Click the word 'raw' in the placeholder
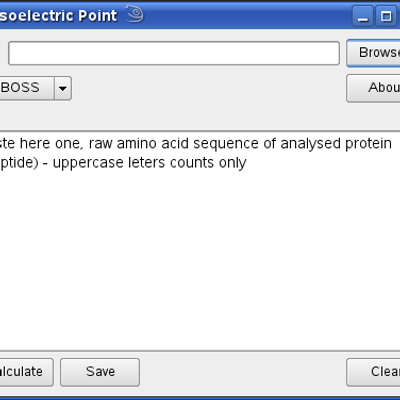Image resolution: width=400 pixels, height=400 pixels. click(101, 144)
